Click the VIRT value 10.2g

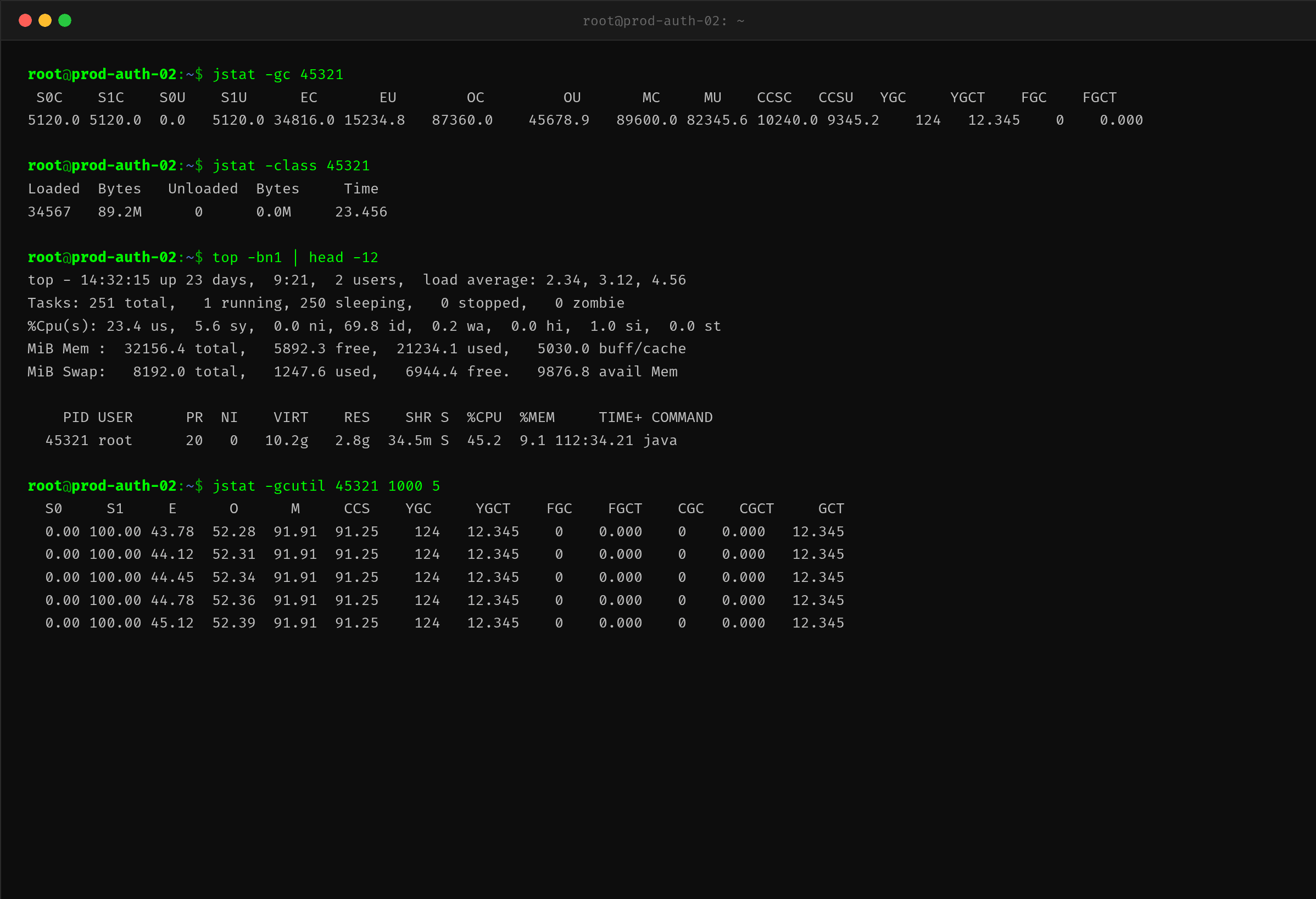[287, 440]
